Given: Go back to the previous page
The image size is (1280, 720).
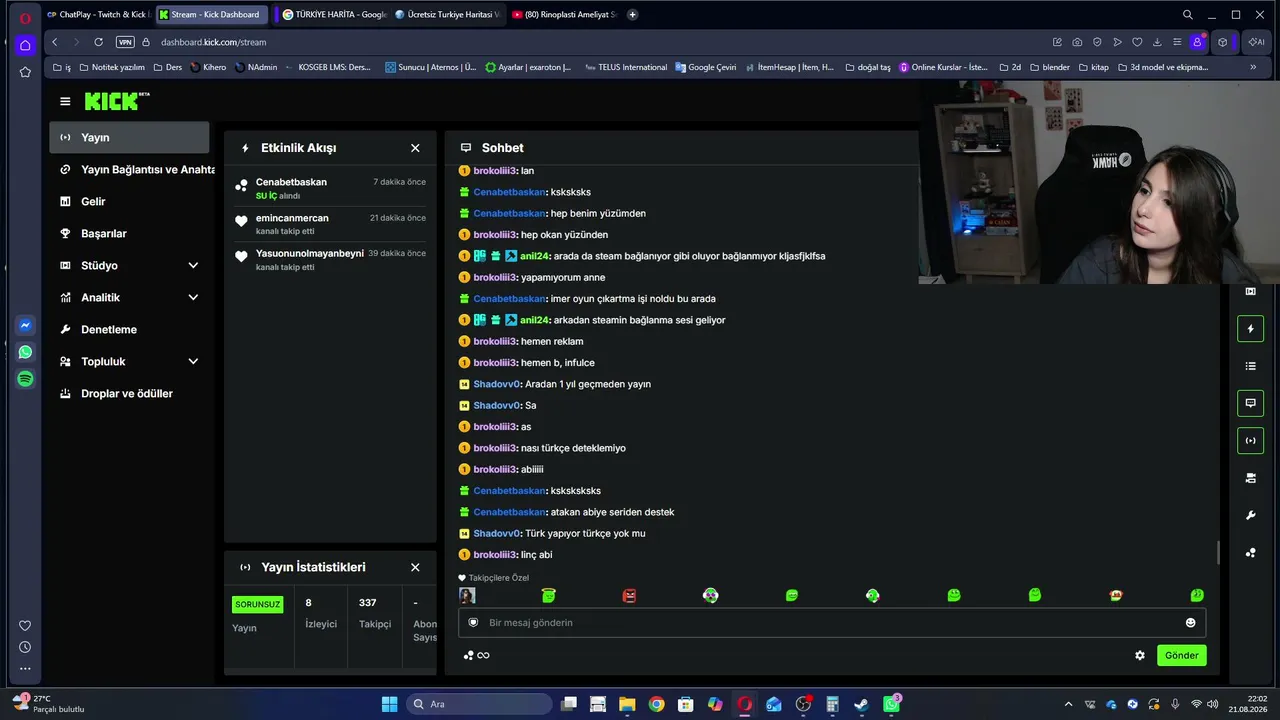Looking at the screenshot, I should pyautogui.click(x=55, y=42).
